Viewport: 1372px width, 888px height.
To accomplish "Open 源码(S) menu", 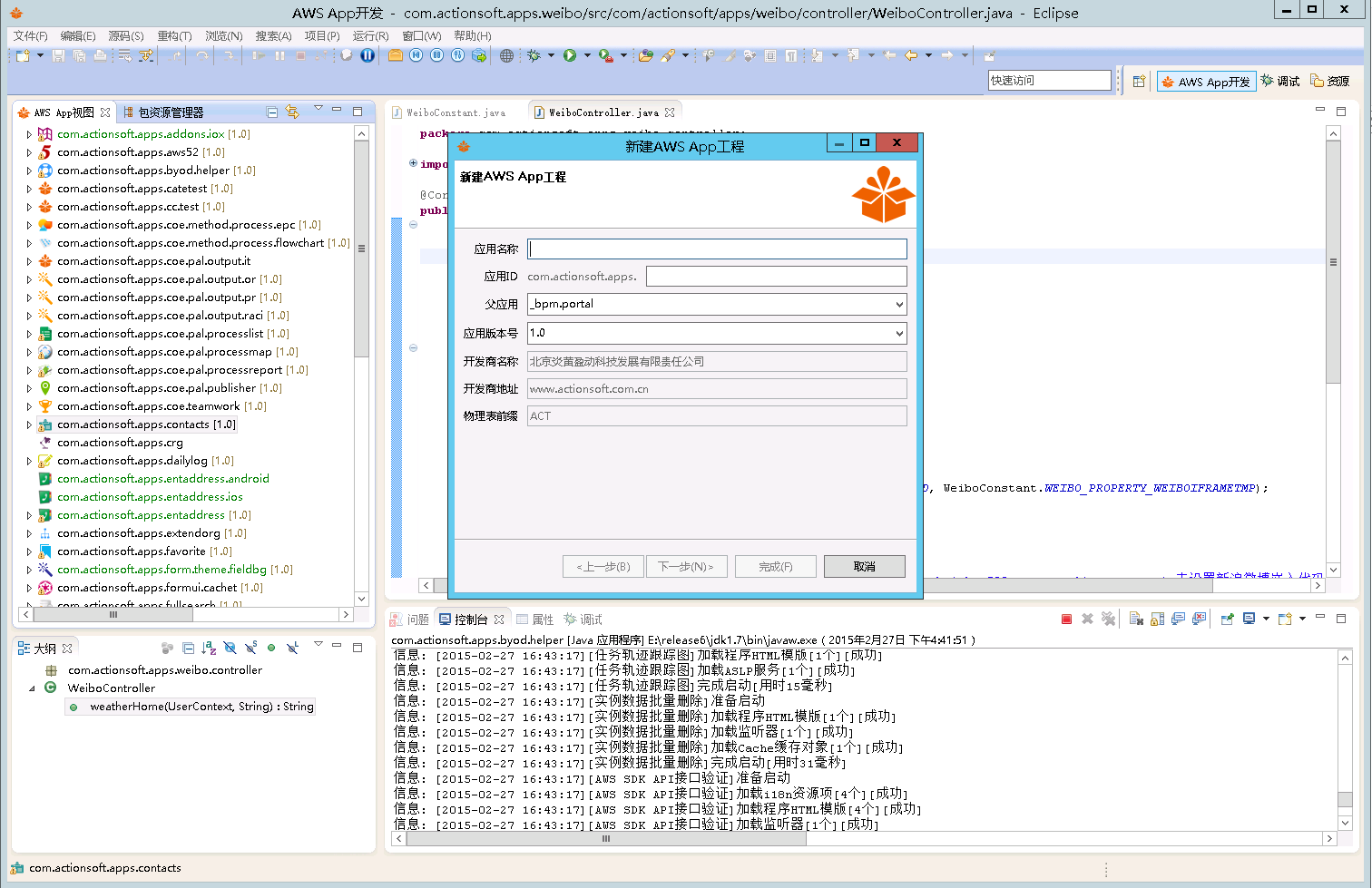I will pyautogui.click(x=125, y=36).
